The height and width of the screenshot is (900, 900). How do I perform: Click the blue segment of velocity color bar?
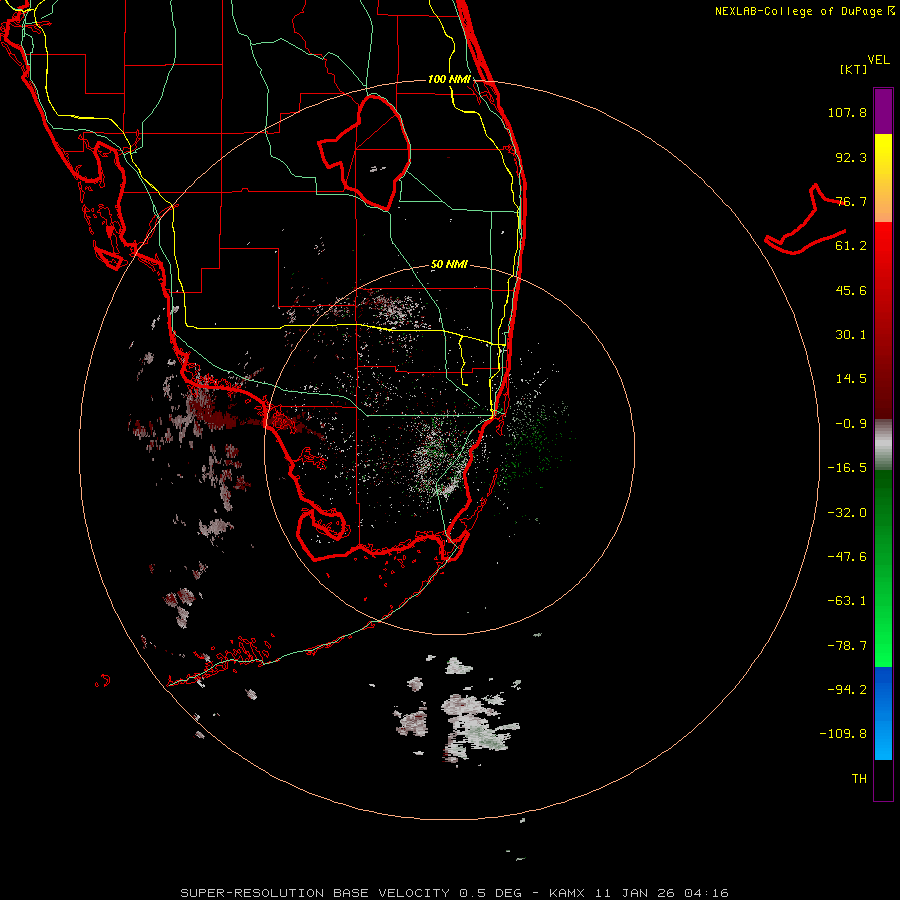pos(883,713)
